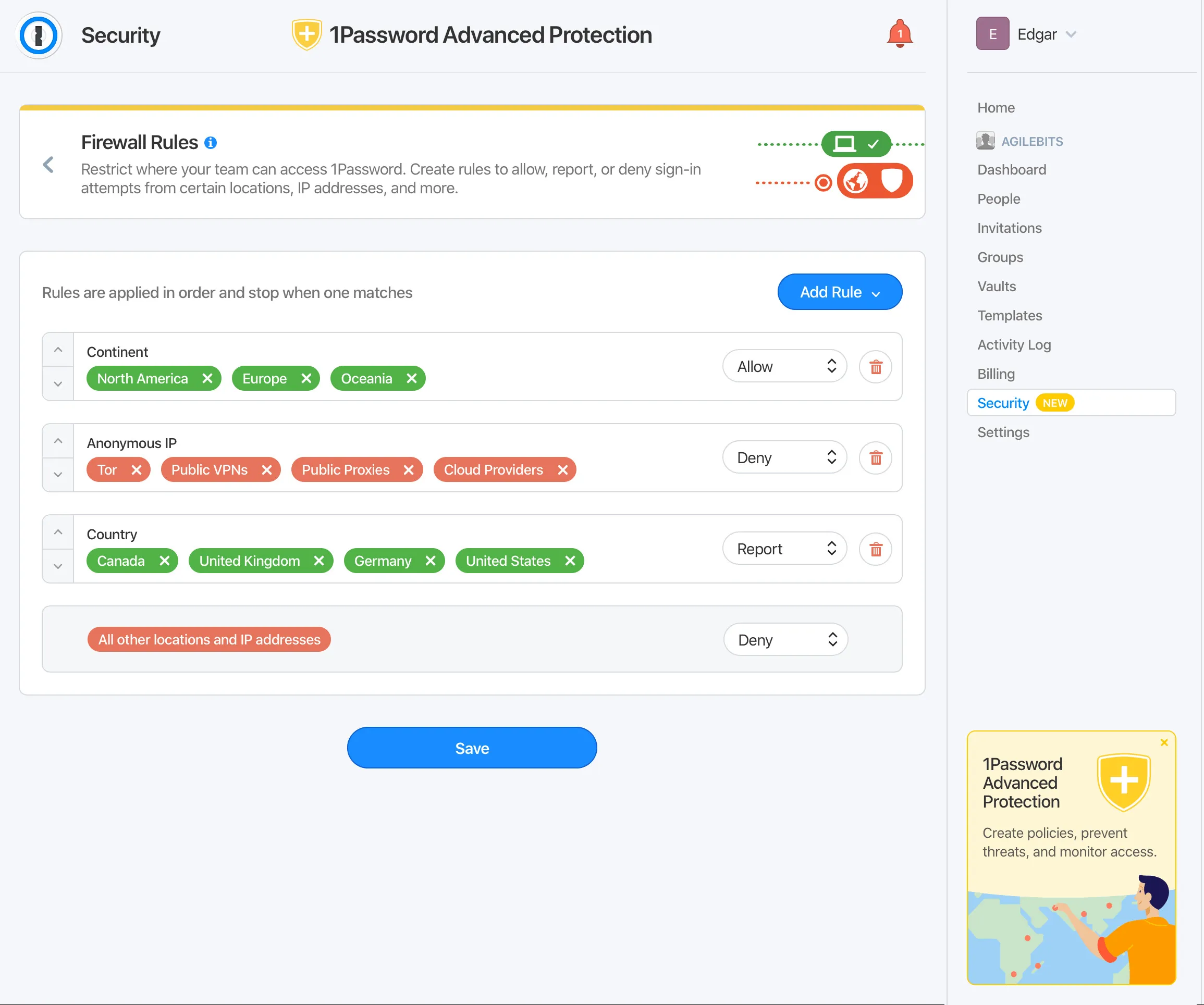Click the green laptop allowed badge
Screen dimensions: 1204x1005
click(x=856, y=143)
